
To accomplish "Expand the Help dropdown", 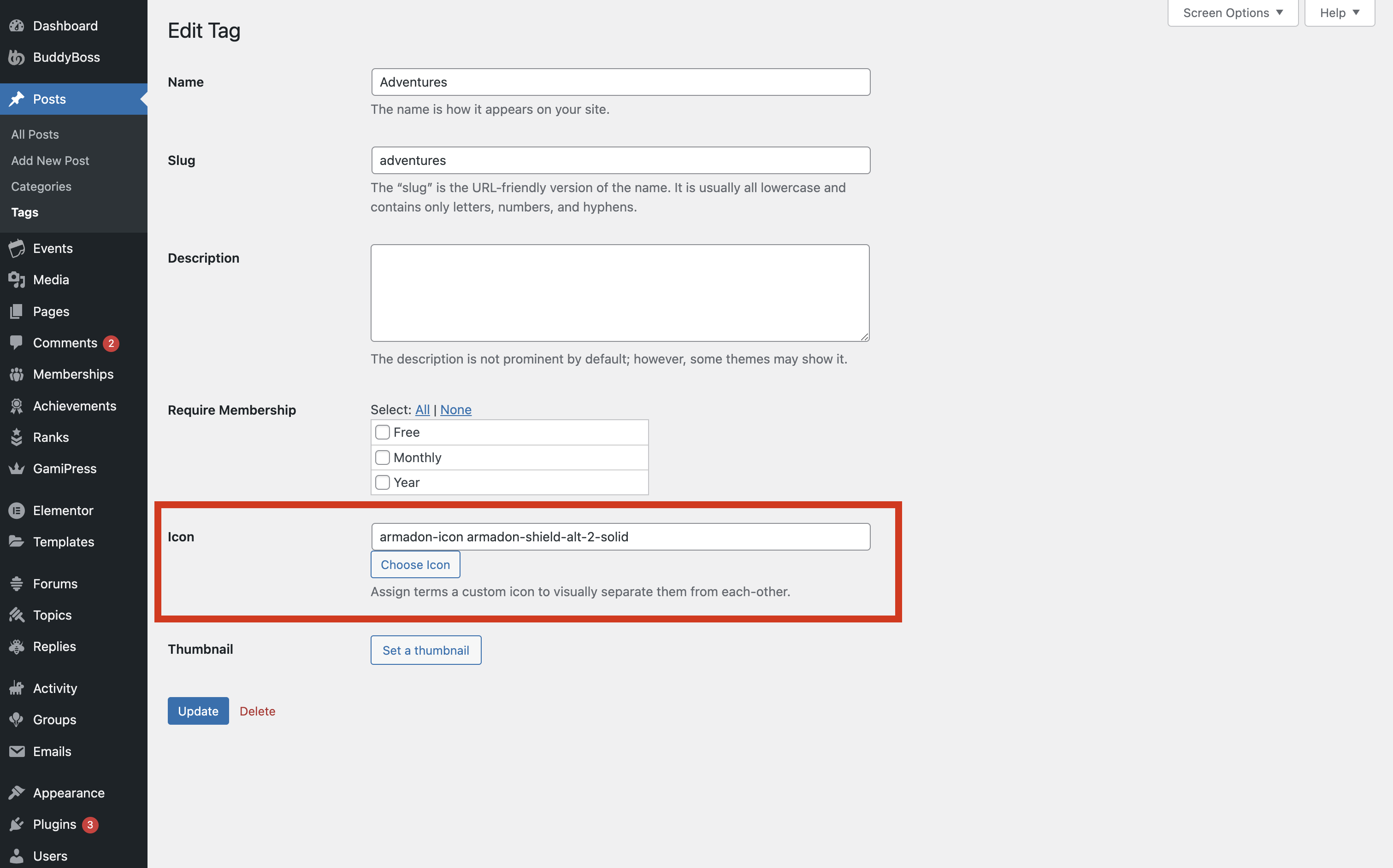I will click(x=1340, y=12).
